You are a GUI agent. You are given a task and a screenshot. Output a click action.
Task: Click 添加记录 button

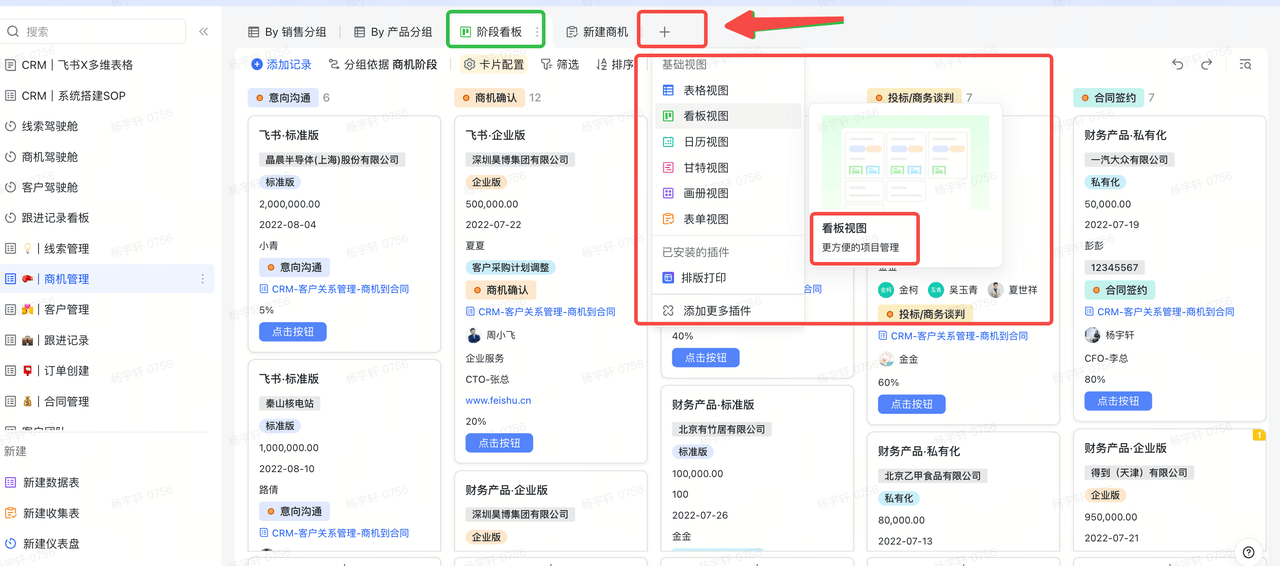pos(281,65)
